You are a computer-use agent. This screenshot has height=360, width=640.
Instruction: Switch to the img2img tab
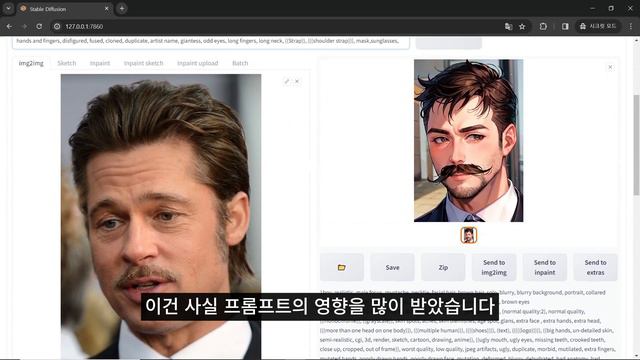[31, 63]
